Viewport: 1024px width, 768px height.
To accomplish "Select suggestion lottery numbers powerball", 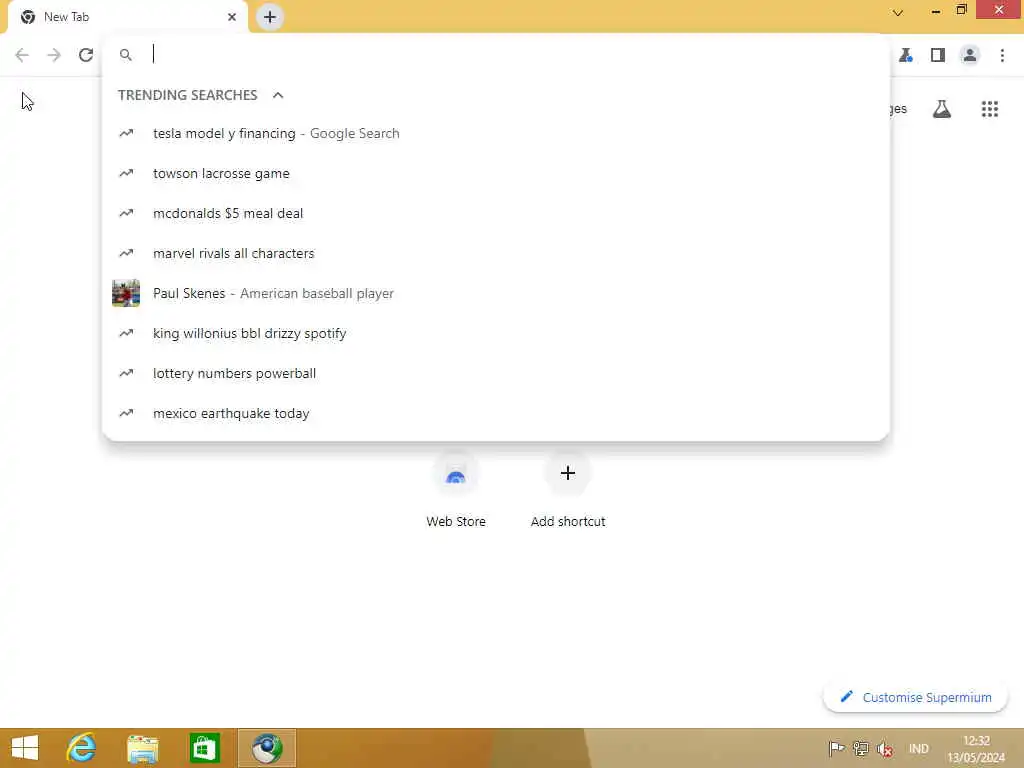I will coord(496,374).
